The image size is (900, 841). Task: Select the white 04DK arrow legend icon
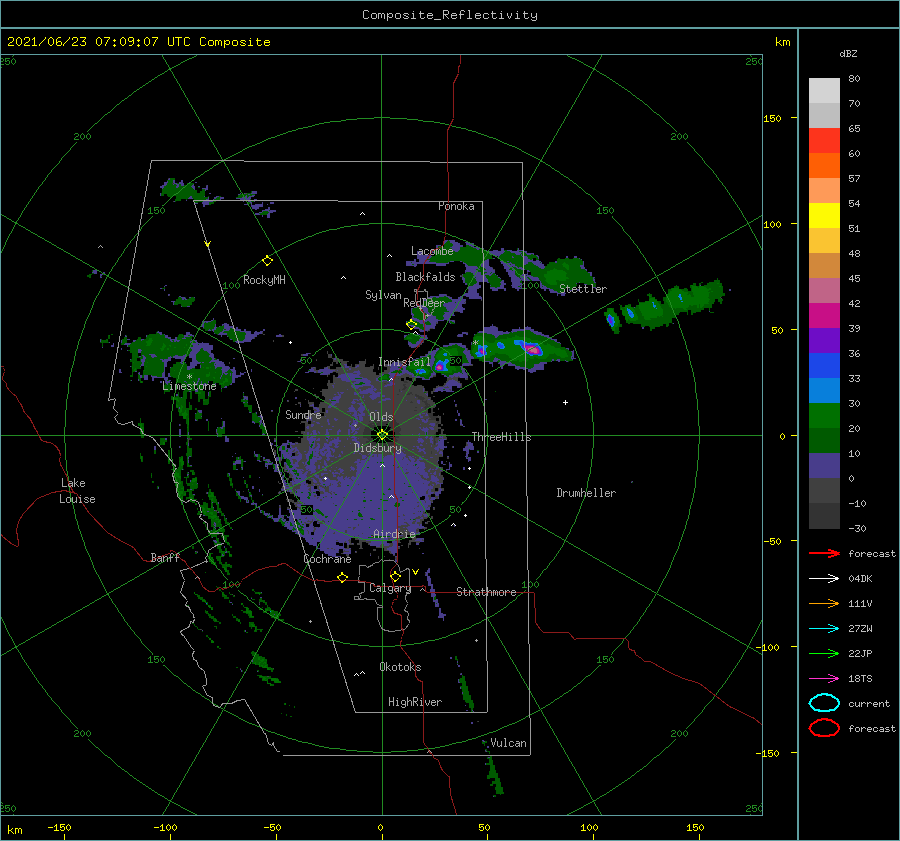(x=824, y=579)
